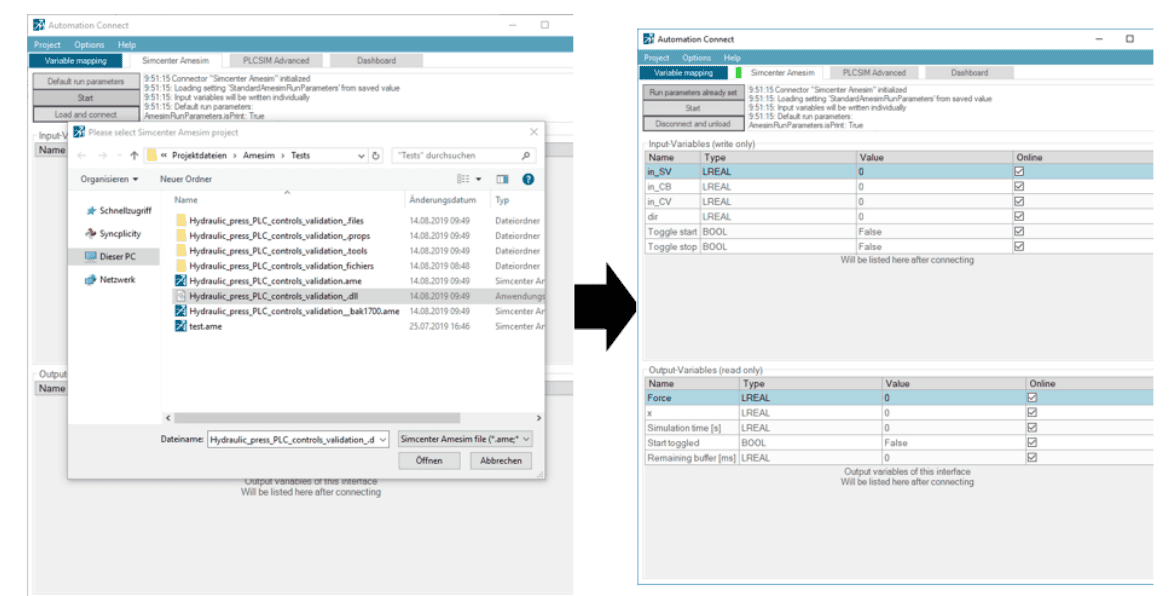
Task: Switch to Dashboard tab in the right window
Action: pyautogui.click(x=969, y=73)
